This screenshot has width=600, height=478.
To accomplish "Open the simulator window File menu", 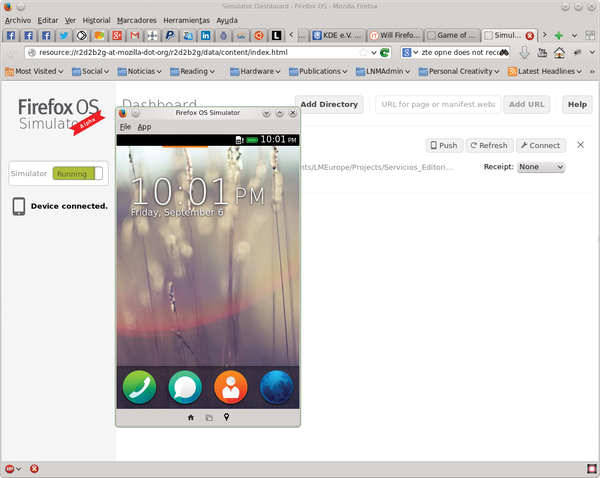I will (125, 127).
